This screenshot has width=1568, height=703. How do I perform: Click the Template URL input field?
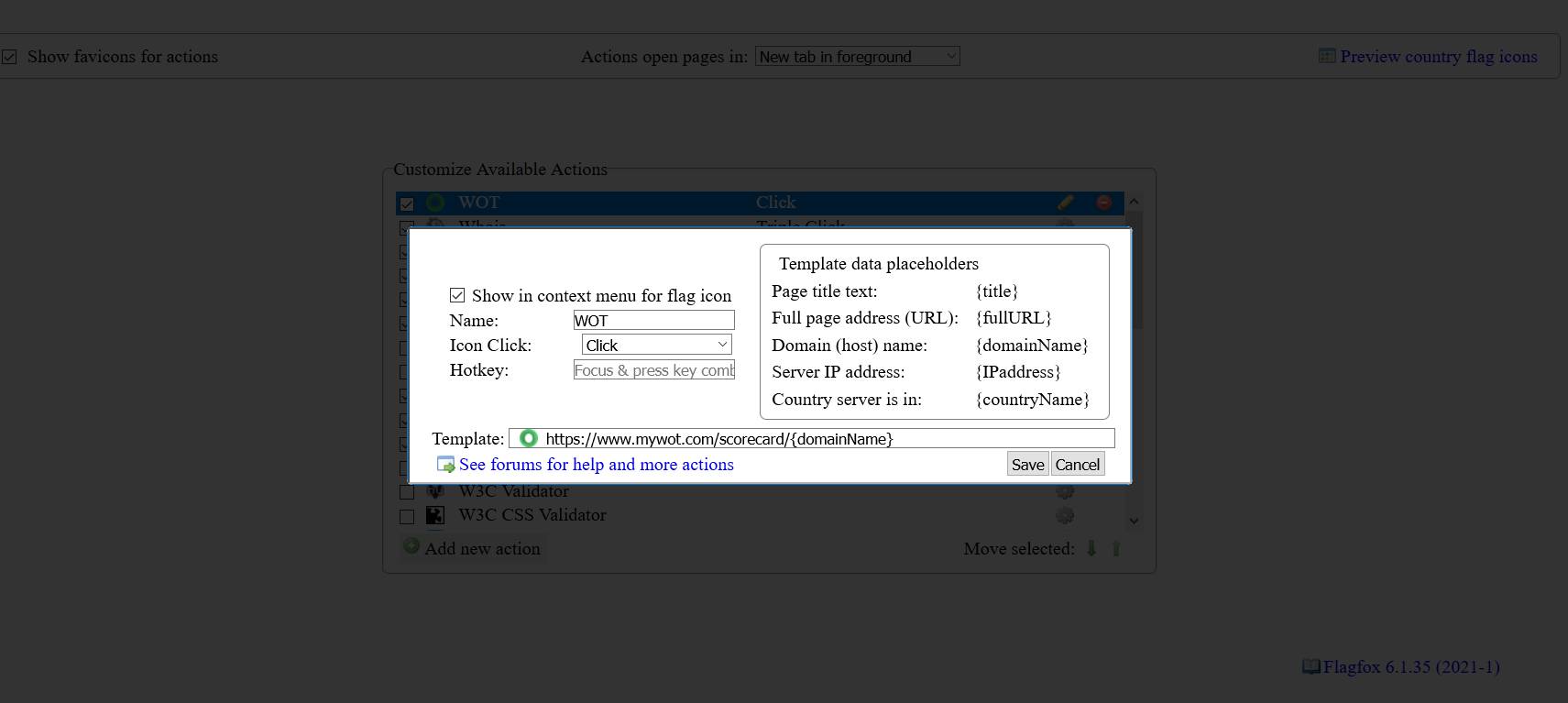[812, 438]
